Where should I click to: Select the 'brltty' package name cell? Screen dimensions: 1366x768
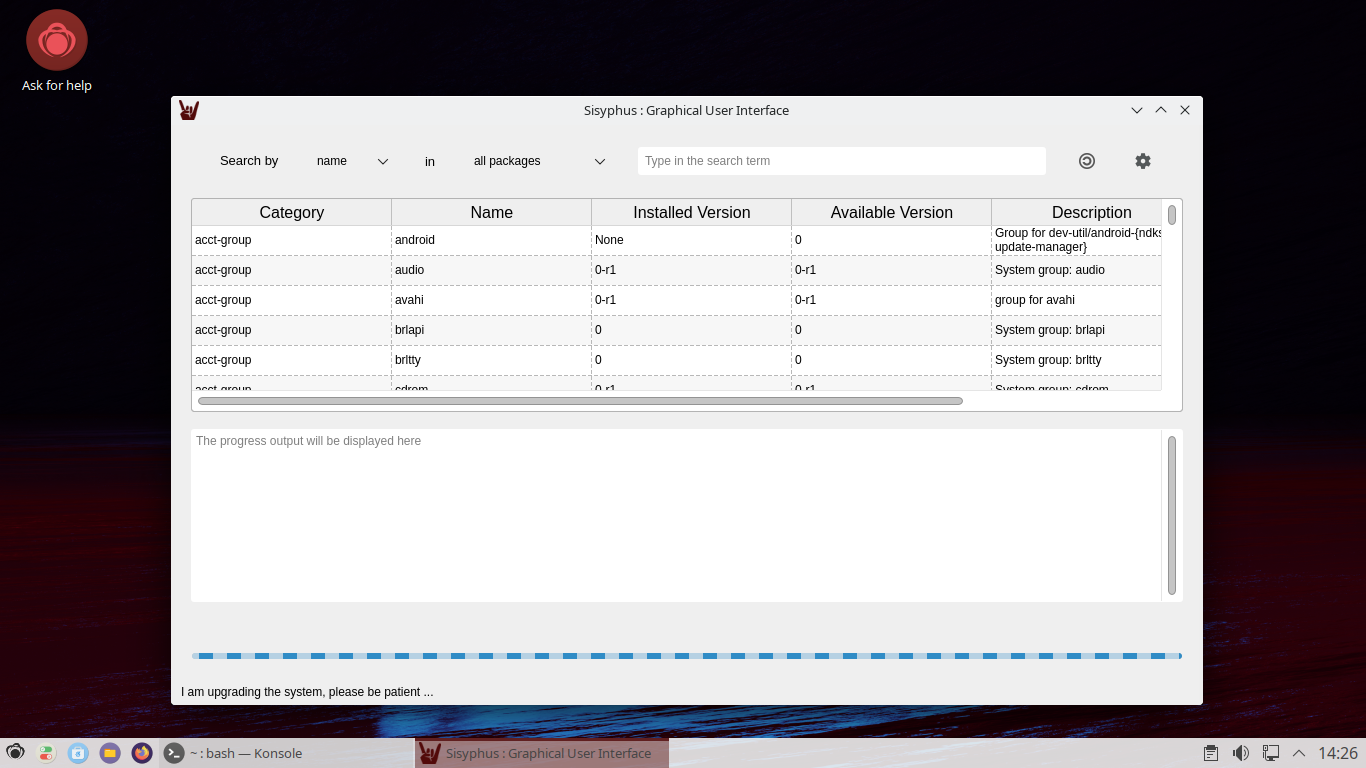point(492,360)
